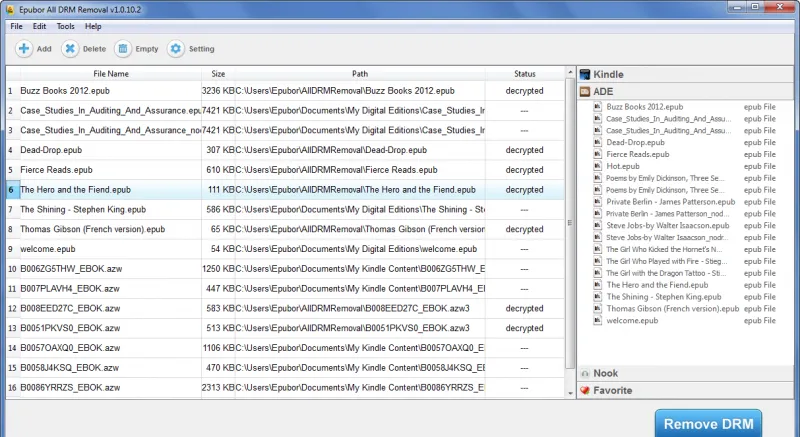Click the 3236 KB size cell
Image resolution: width=800 pixels, height=437 pixels.
pos(218,91)
